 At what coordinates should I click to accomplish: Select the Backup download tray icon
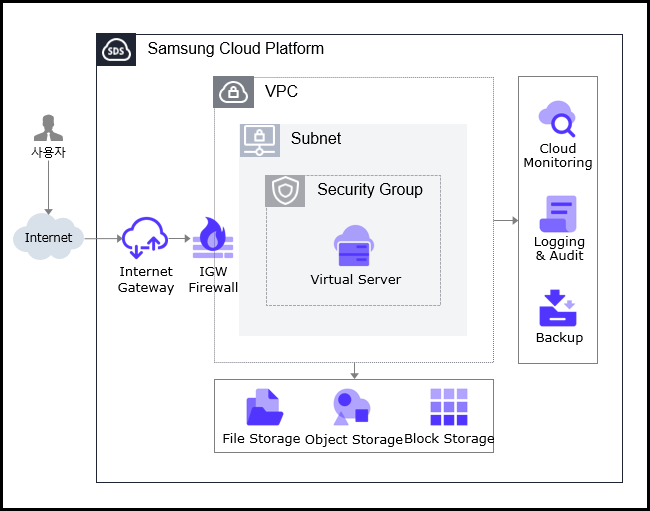pos(558,308)
